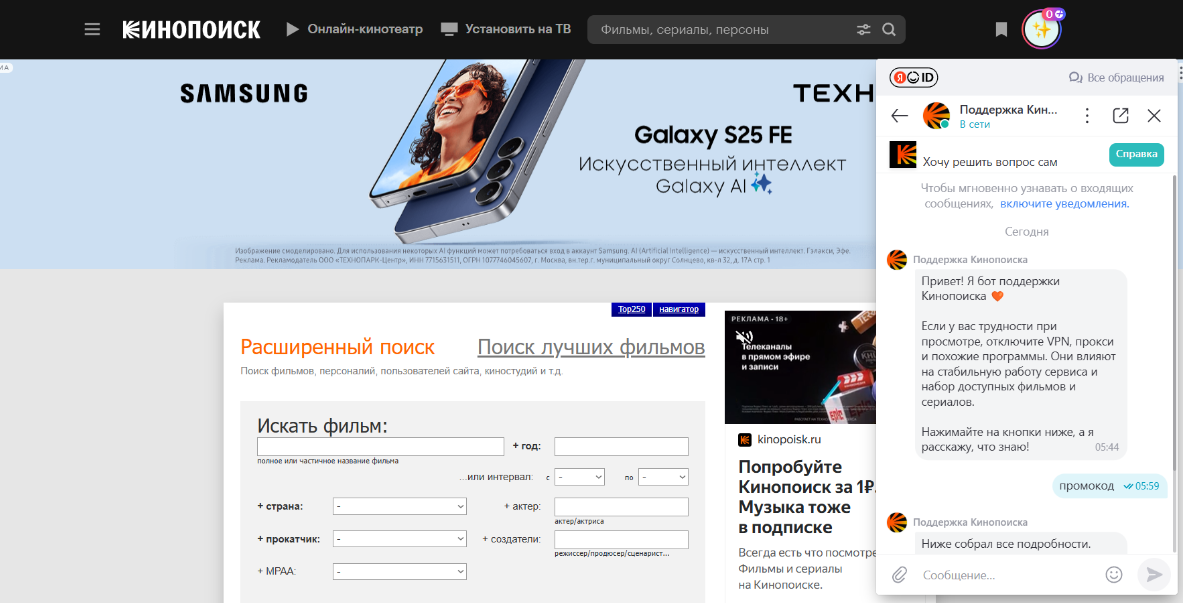Expand the year interval 'с' dropdown

click(579, 477)
